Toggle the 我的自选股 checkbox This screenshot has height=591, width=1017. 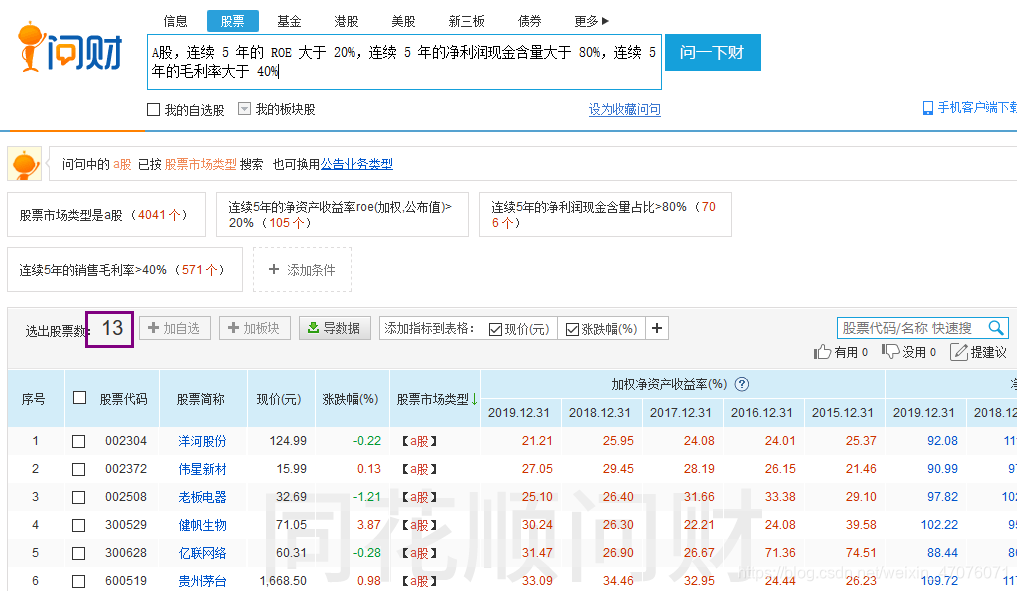pyautogui.click(x=153, y=110)
